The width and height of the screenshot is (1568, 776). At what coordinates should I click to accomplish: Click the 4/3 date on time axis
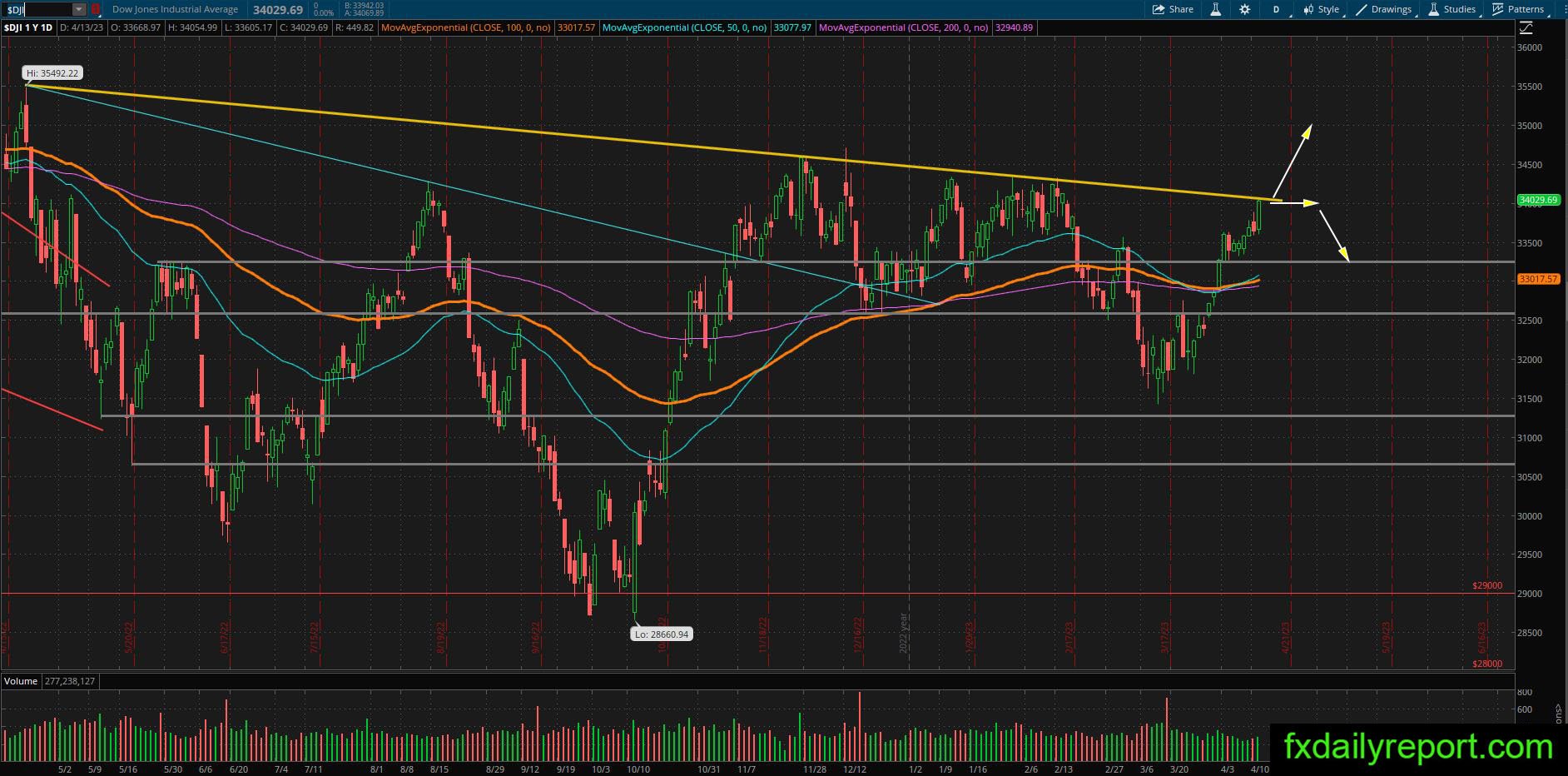pyautogui.click(x=1228, y=769)
